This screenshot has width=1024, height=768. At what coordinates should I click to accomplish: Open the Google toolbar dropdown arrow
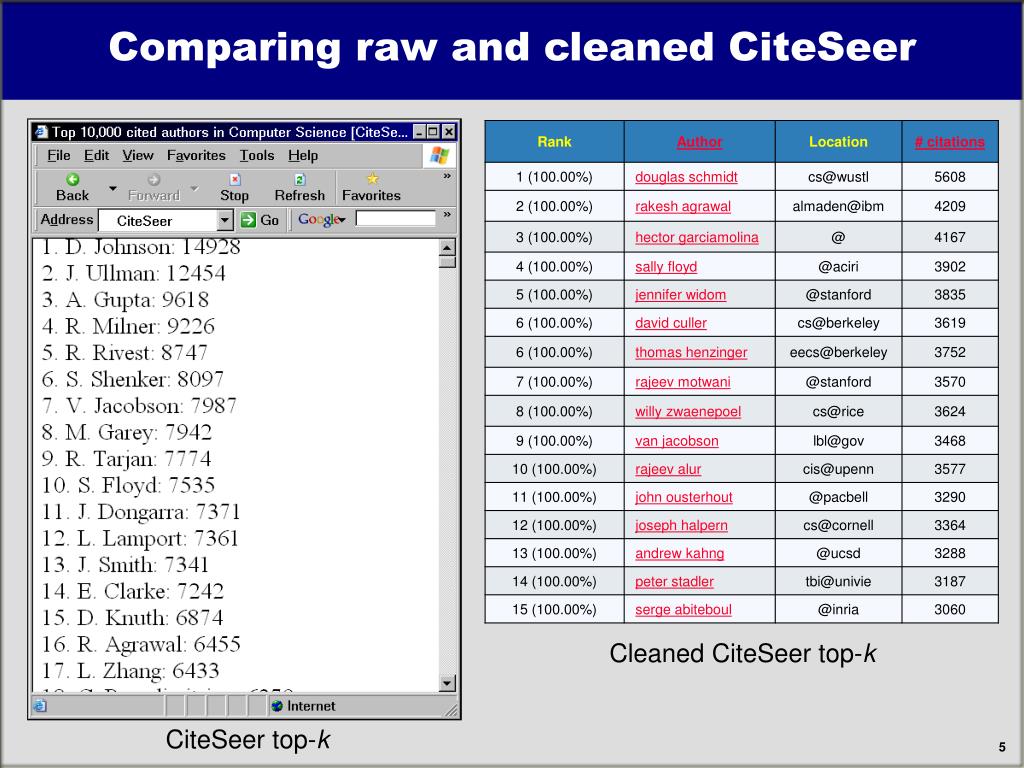pos(342,221)
